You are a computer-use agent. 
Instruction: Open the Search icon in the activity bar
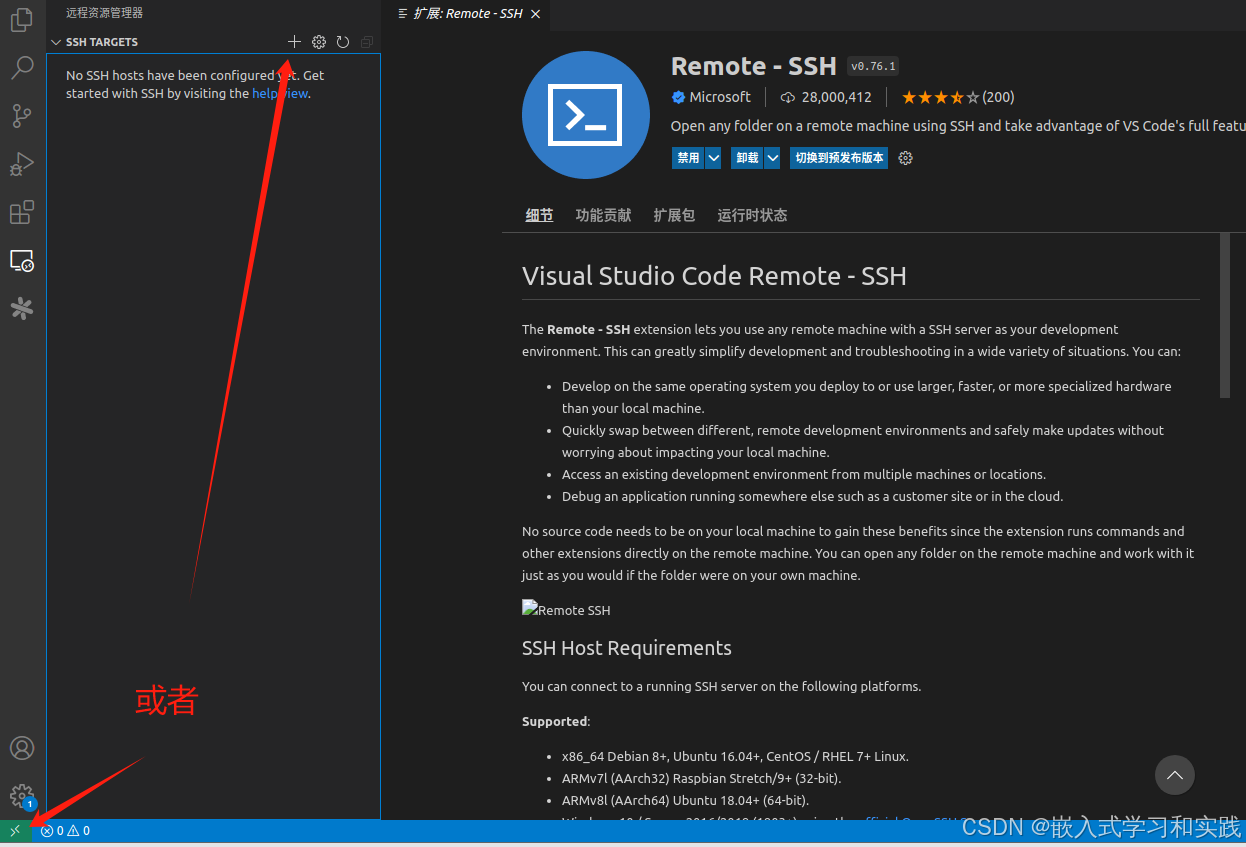click(x=21, y=68)
